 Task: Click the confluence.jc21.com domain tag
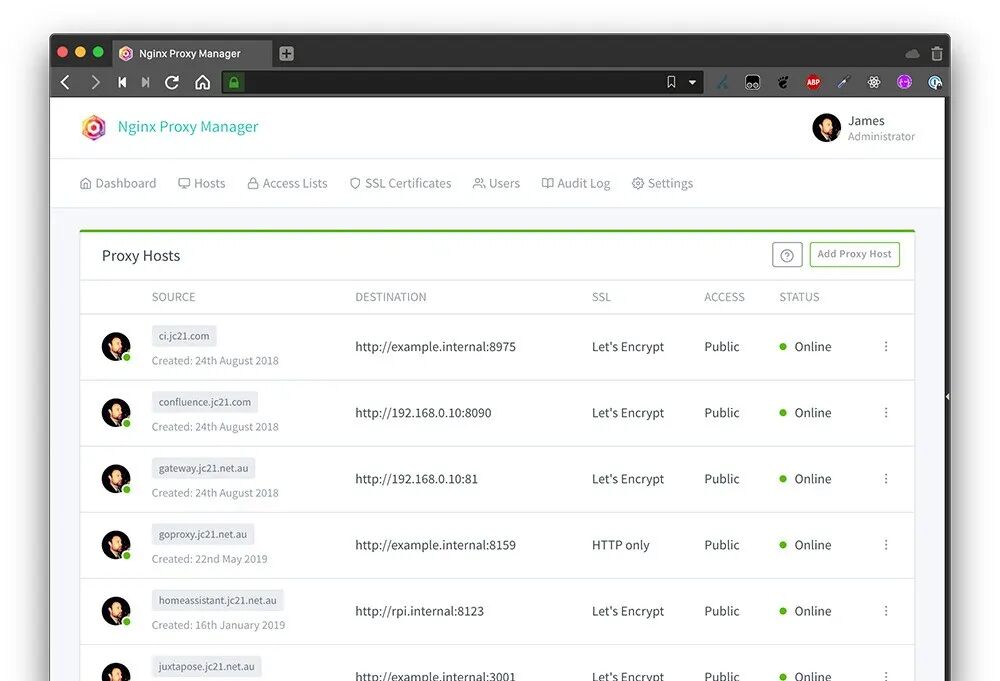click(205, 402)
